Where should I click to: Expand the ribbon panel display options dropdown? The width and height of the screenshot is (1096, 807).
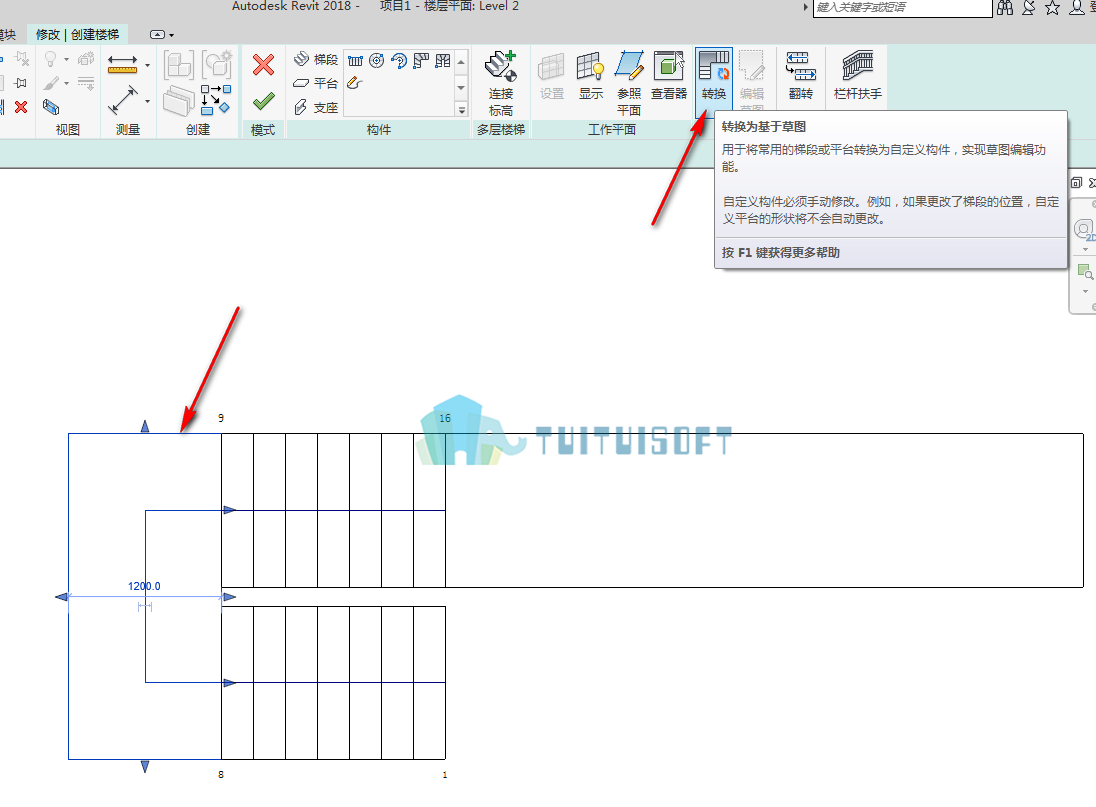(x=162, y=34)
